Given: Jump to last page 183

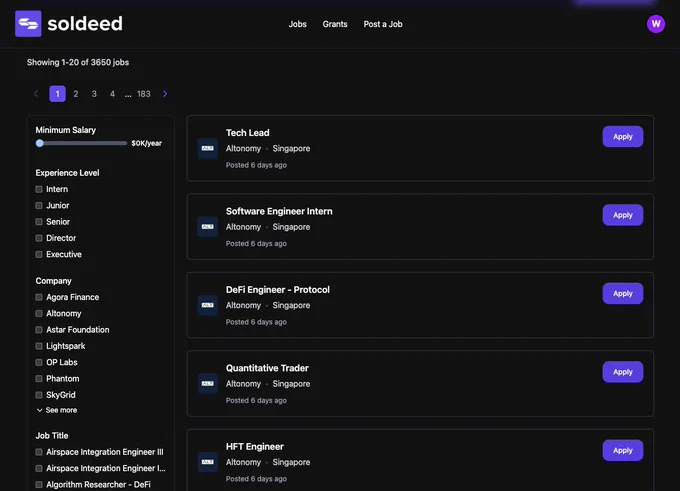Looking at the screenshot, I should pyautogui.click(x=144, y=94).
